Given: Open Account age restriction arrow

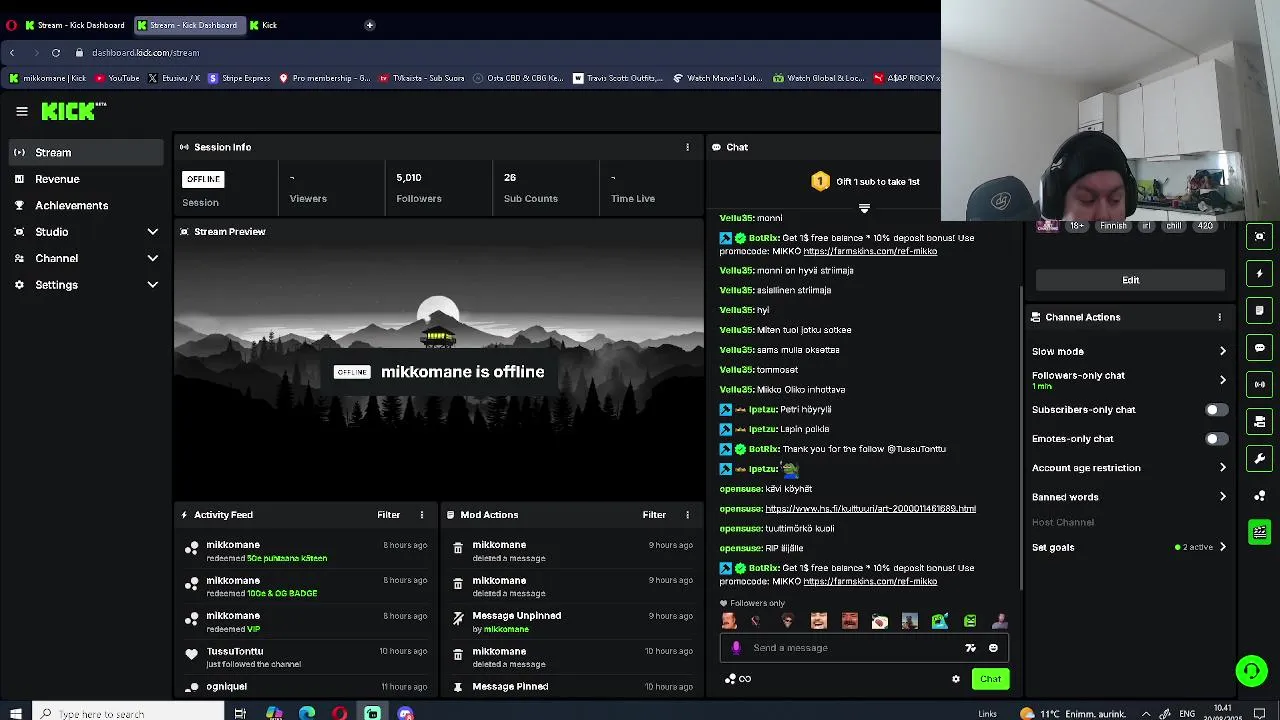Looking at the screenshot, I should pos(1222,468).
